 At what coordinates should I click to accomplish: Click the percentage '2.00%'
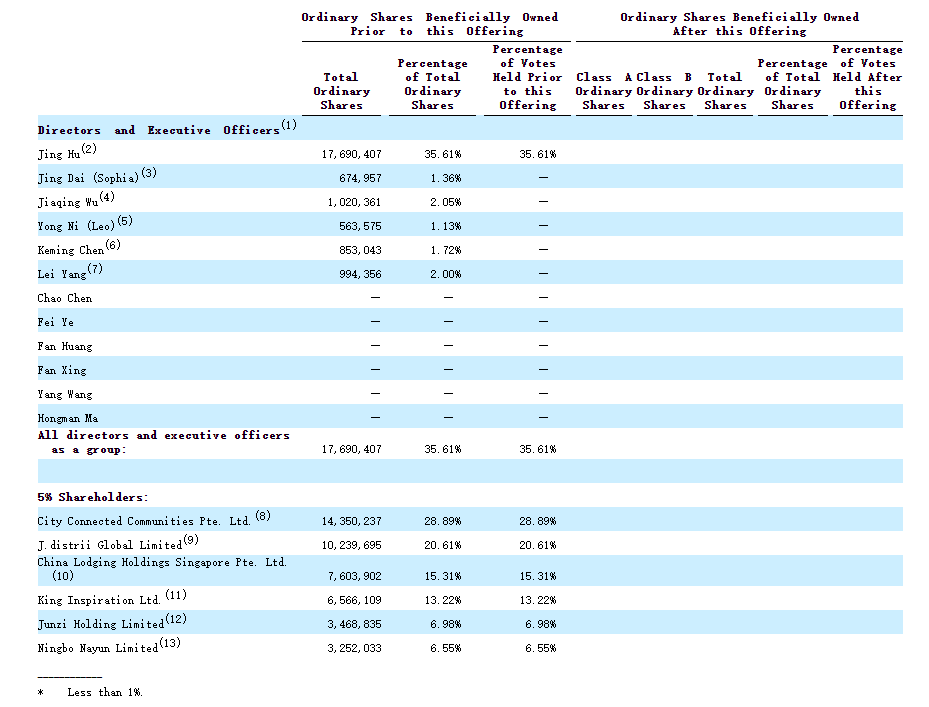(446, 274)
